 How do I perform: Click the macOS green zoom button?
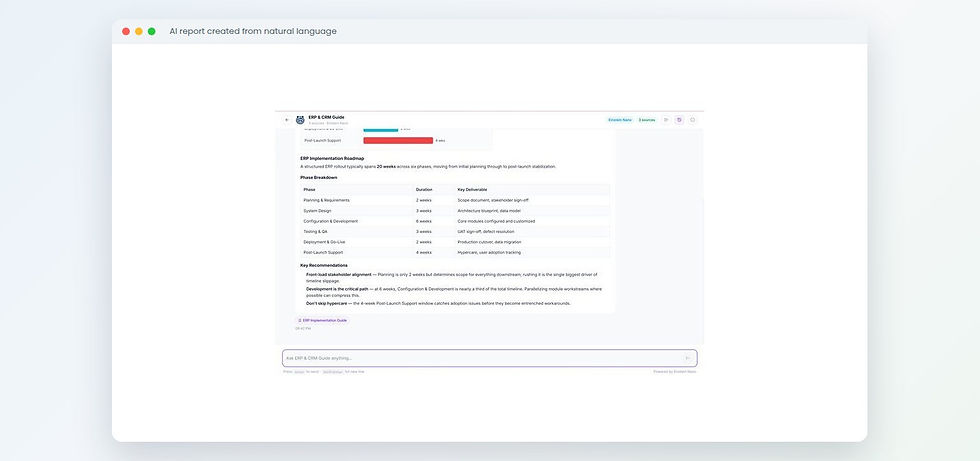pos(151,31)
